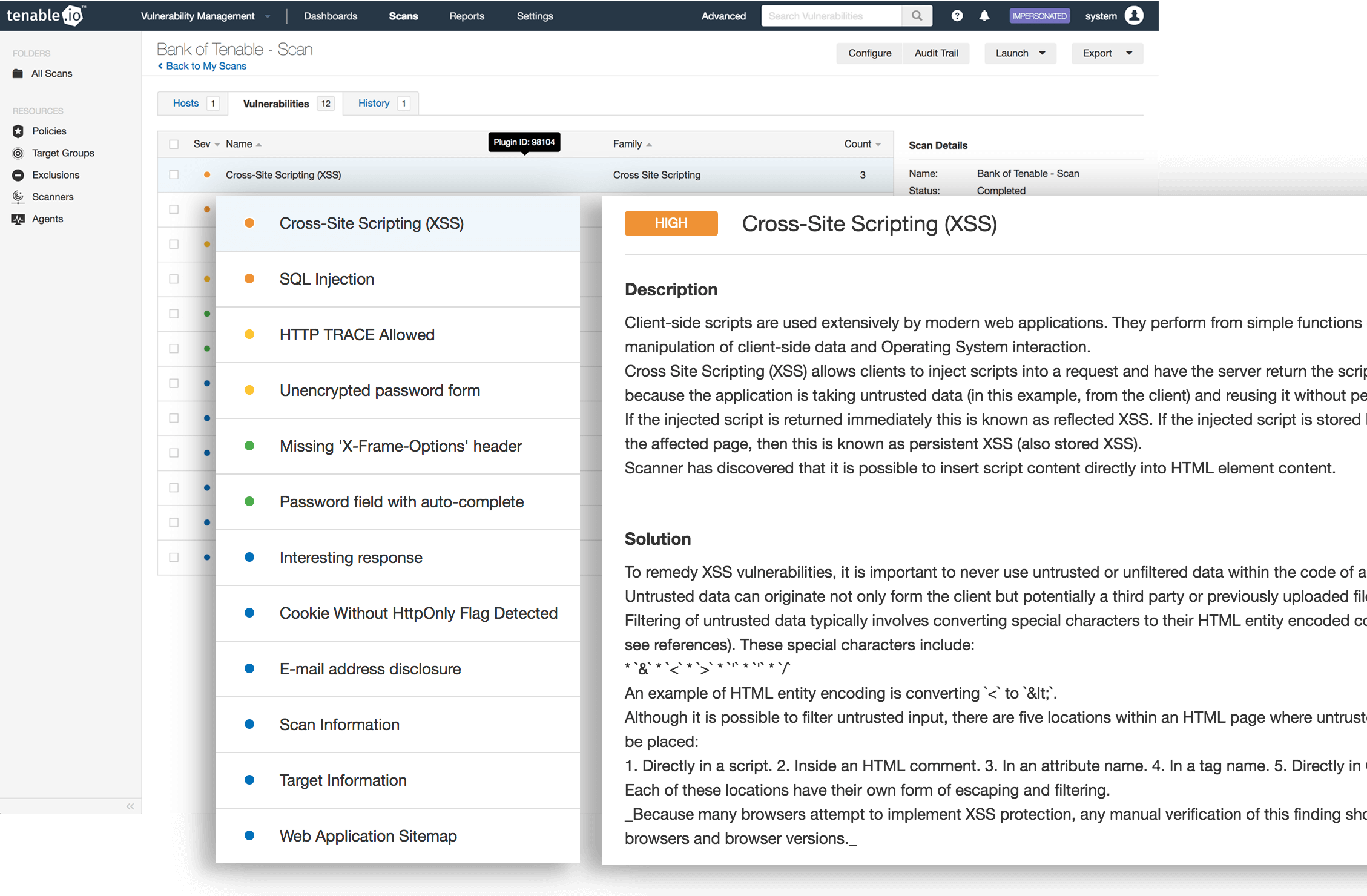This screenshot has height=896, width=1367.
Task: Open Target Groups resource
Action: coord(63,153)
